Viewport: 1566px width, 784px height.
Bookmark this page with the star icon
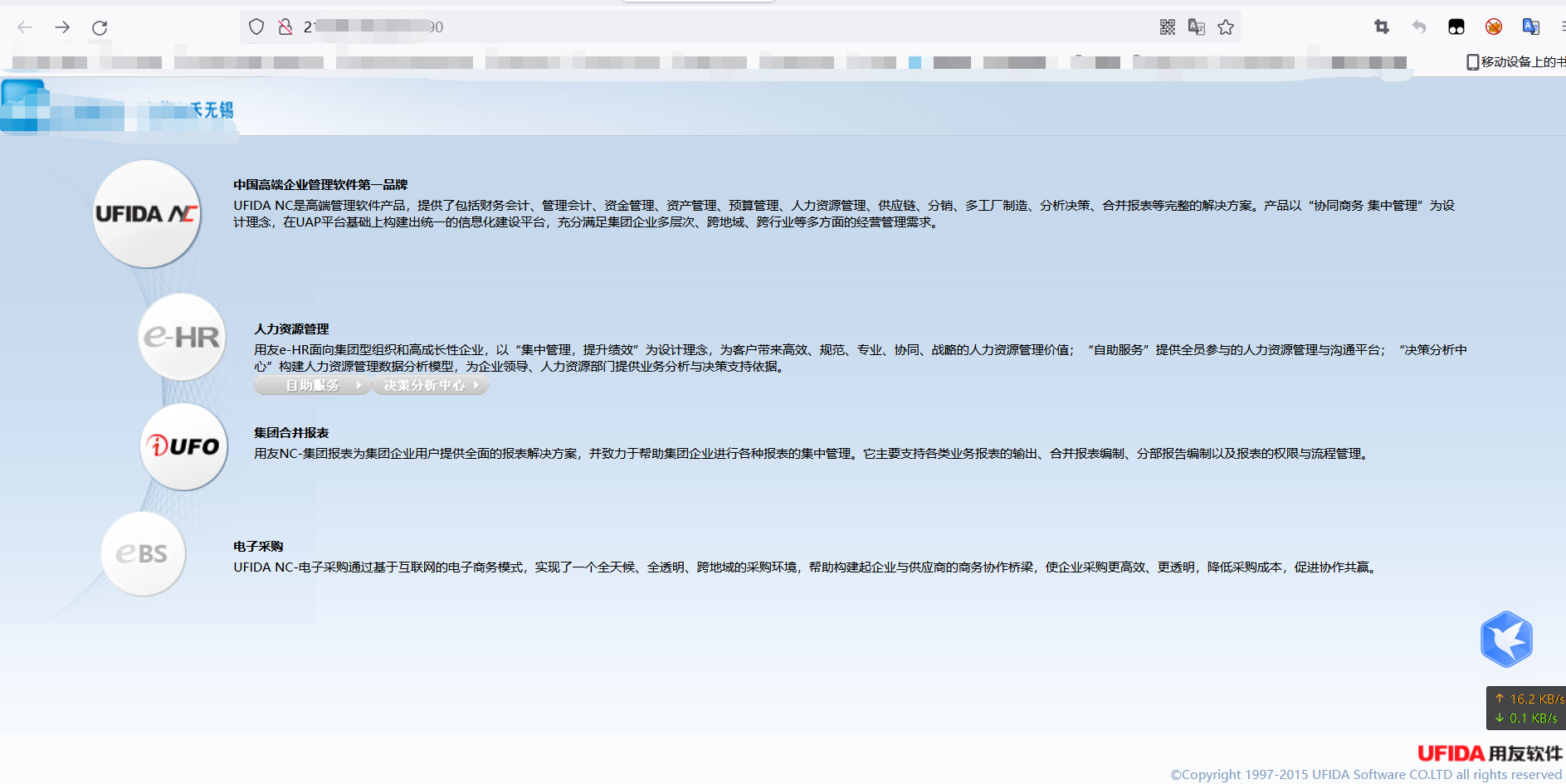(x=1226, y=27)
